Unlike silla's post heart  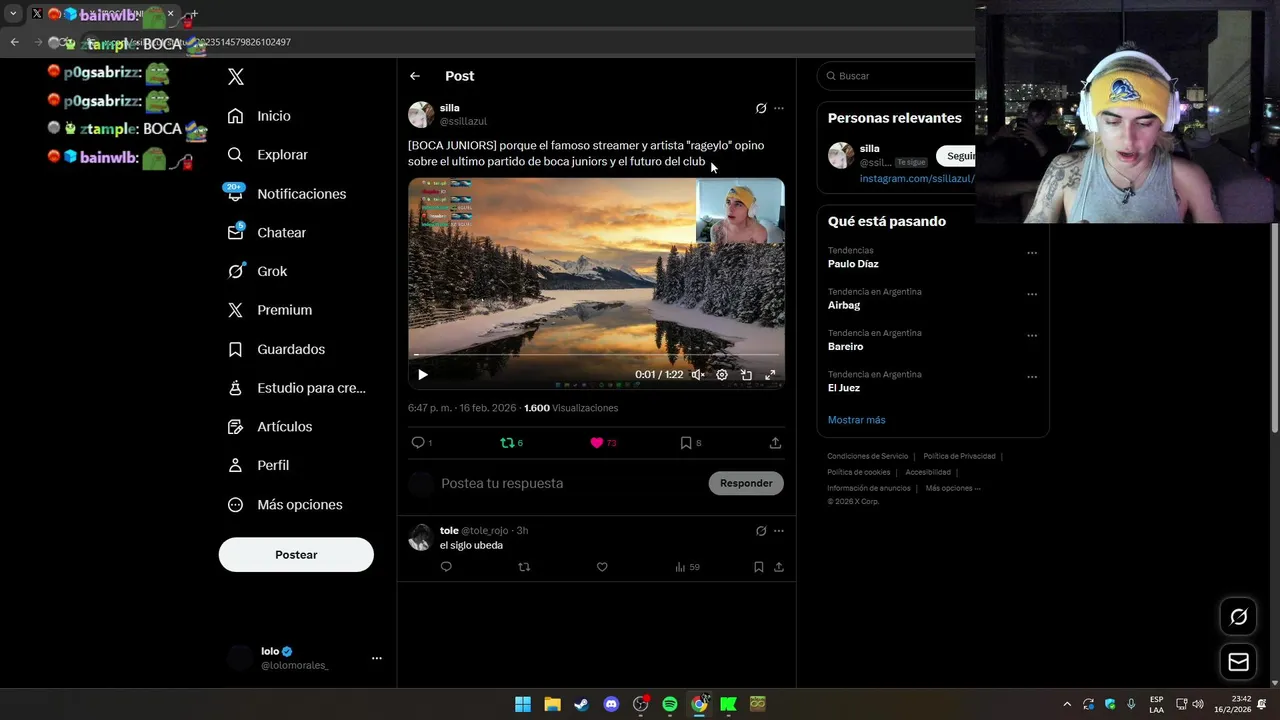597,443
